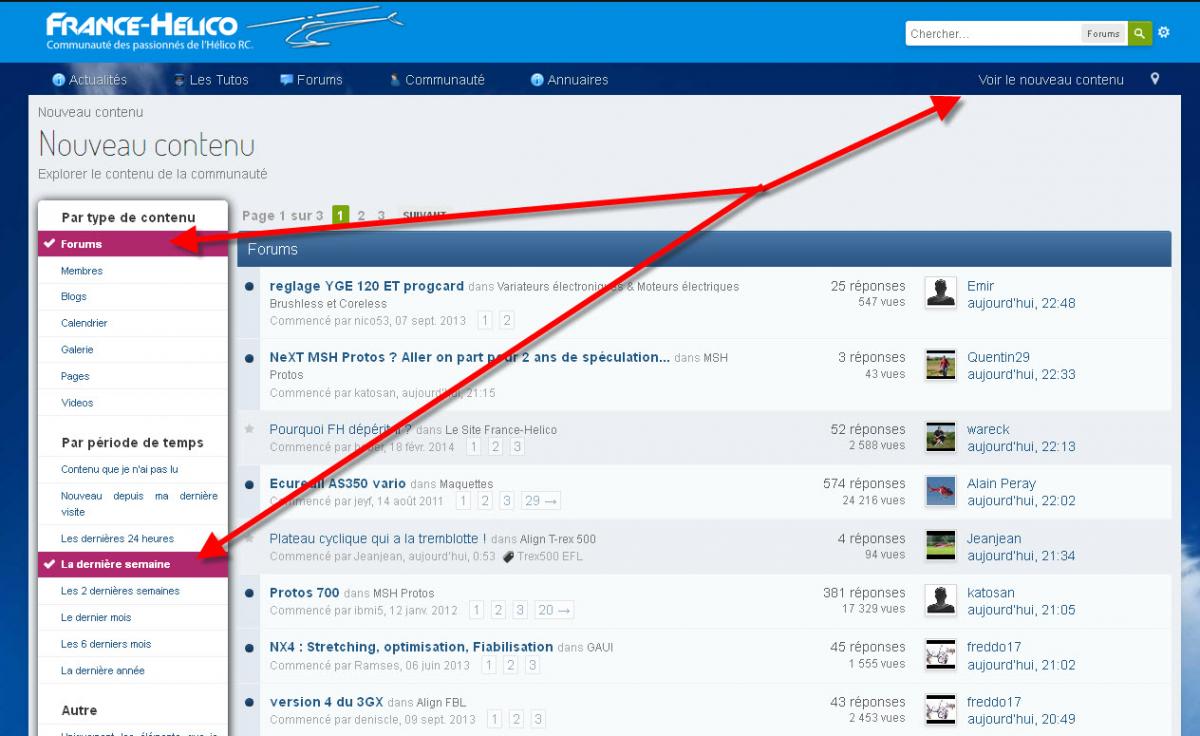
Task: Filter by Membres content type
Action: click(133, 270)
